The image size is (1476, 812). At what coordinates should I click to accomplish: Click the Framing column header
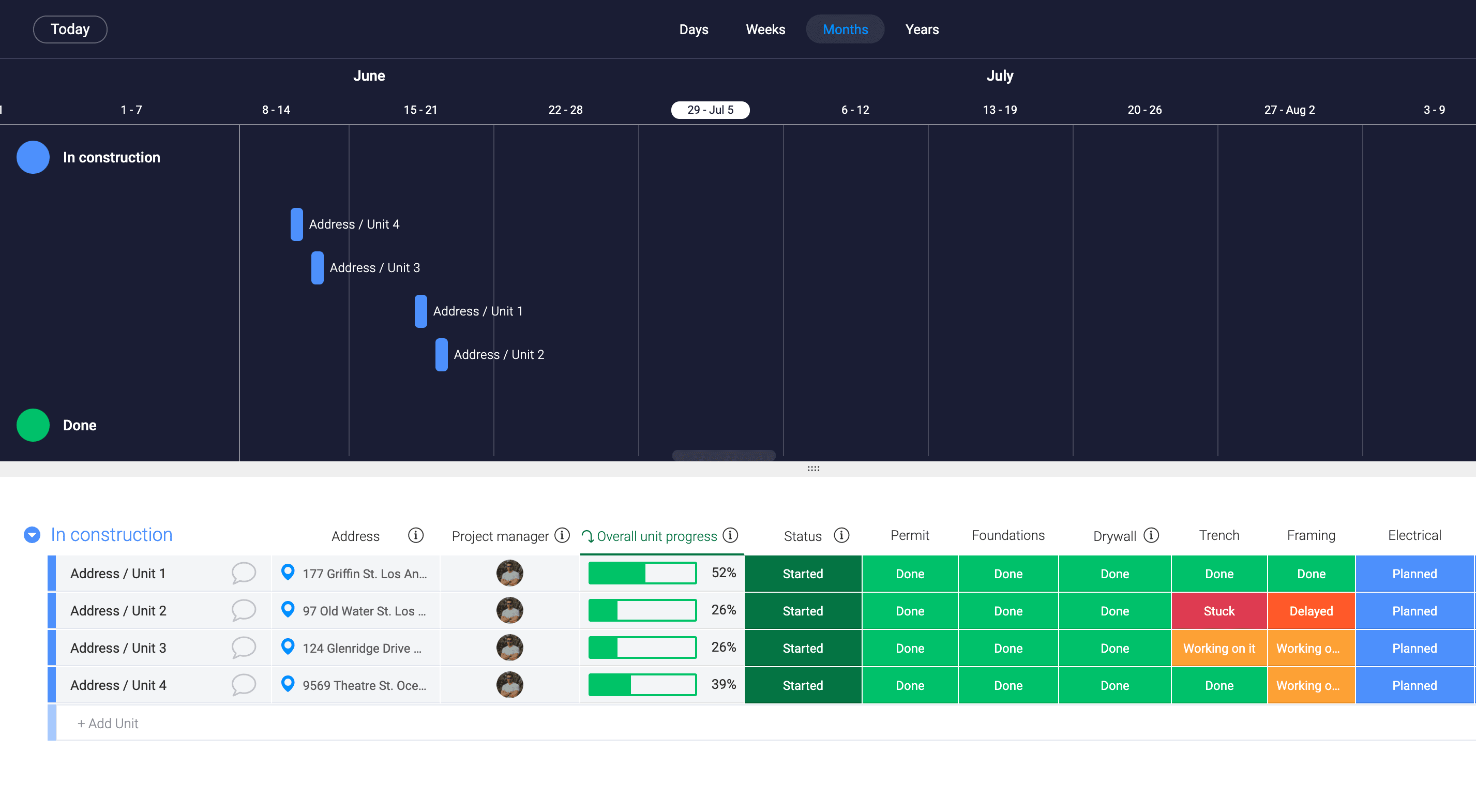1311,535
